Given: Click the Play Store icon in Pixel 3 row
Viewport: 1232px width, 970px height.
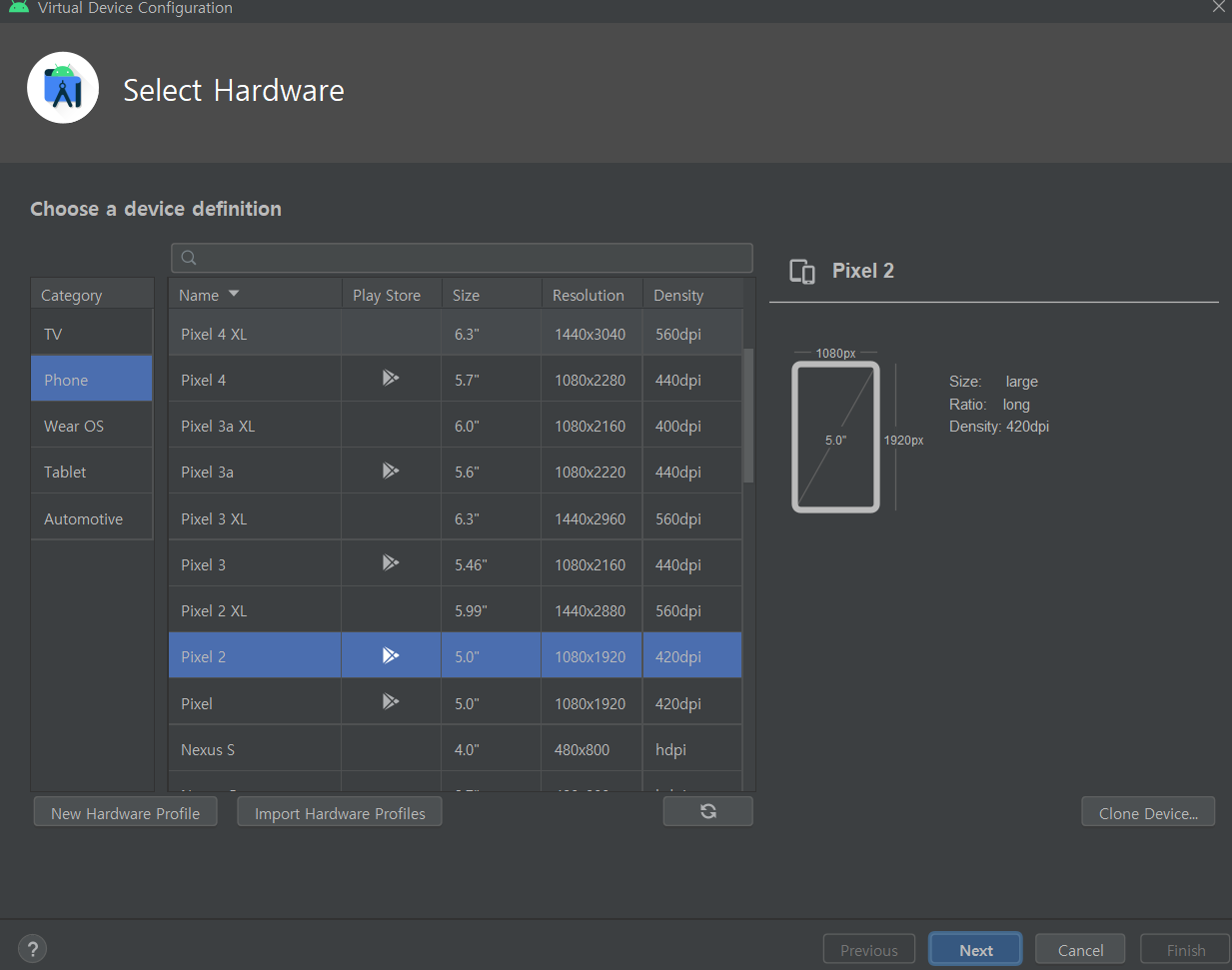Looking at the screenshot, I should [x=391, y=563].
